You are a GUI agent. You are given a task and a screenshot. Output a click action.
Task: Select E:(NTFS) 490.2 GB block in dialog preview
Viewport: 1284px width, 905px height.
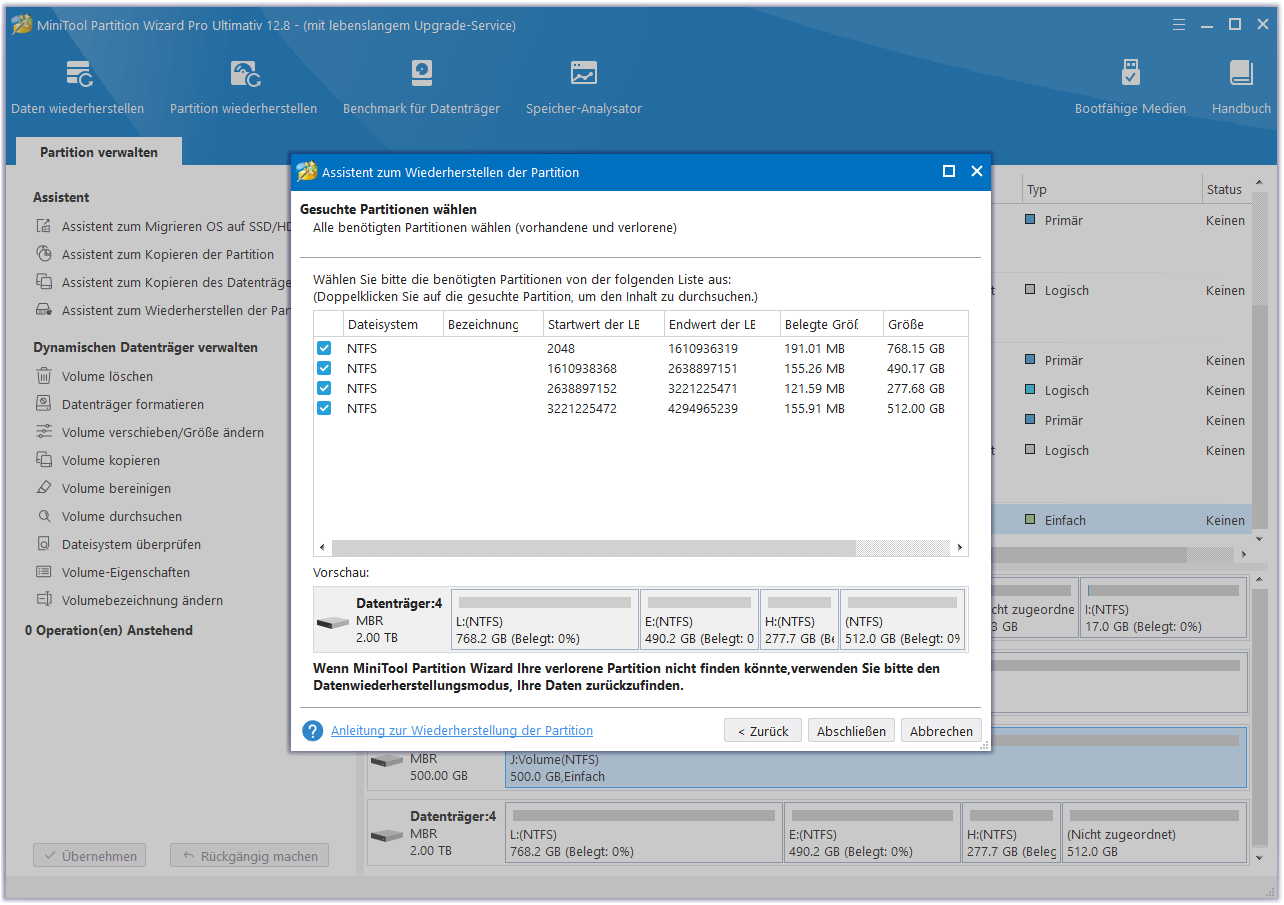[699, 620]
